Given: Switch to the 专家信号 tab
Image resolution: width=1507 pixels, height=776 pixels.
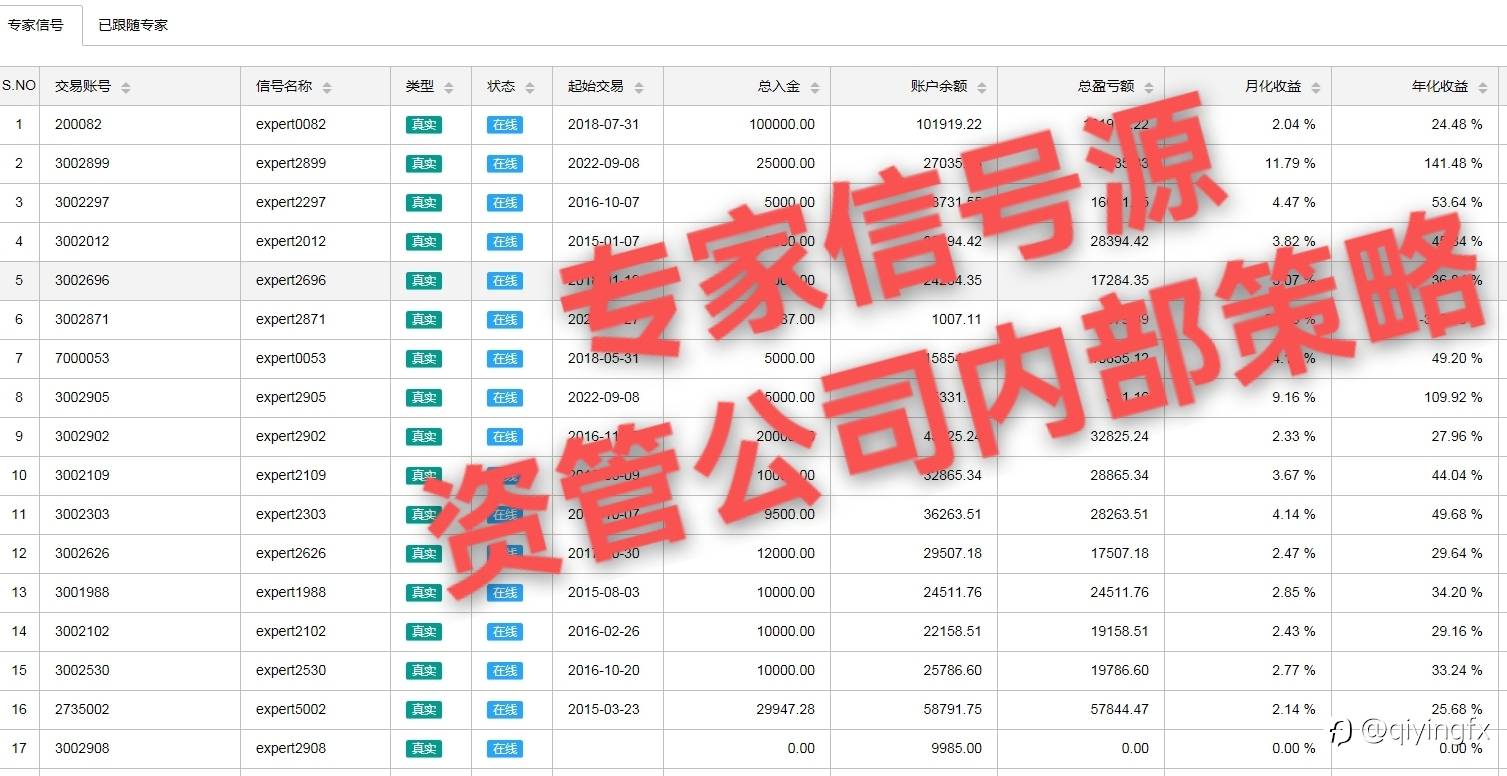Looking at the screenshot, I should tap(36, 25).
